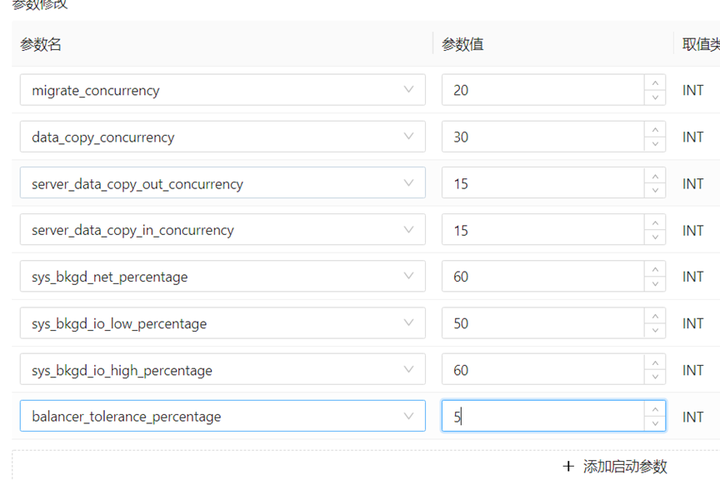This screenshot has height=480, width=720.
Task: Decrease the migrate_concurrency value with down arrow
Action: (655, 98)
